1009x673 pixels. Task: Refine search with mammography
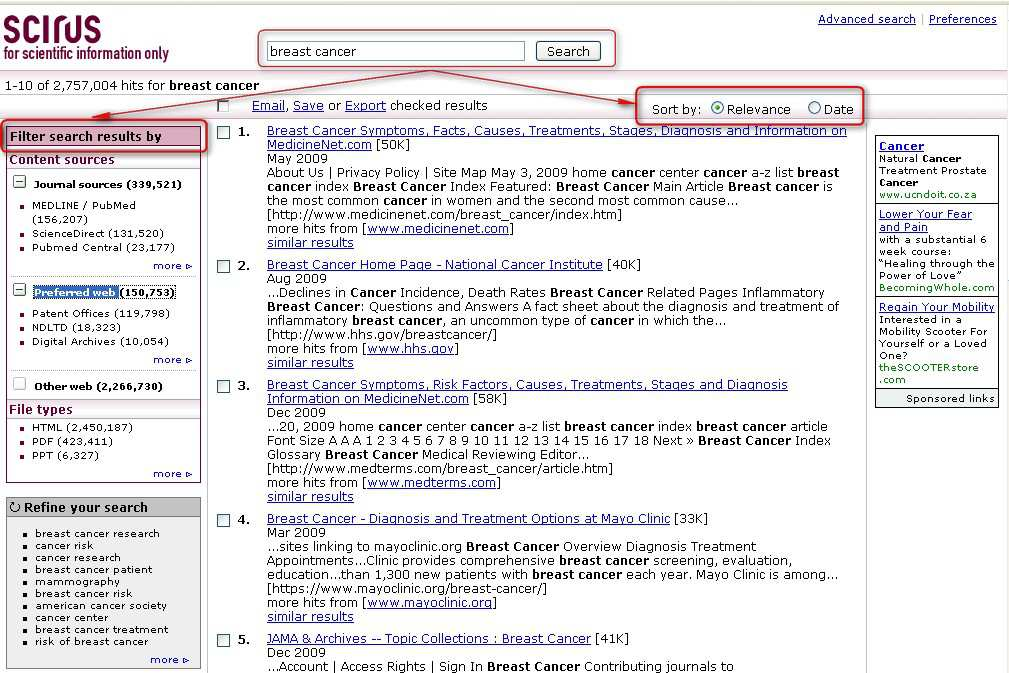[77, 582]
